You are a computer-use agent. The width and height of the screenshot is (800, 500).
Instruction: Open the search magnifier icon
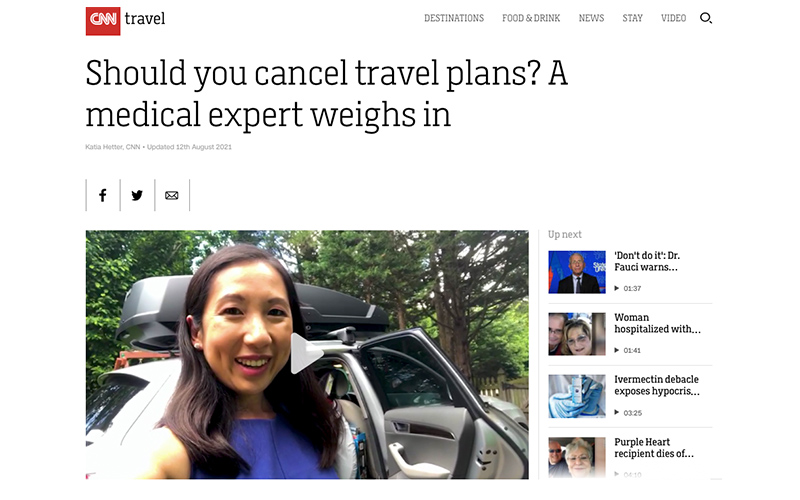pyautogui.click(x=706, y=18)
